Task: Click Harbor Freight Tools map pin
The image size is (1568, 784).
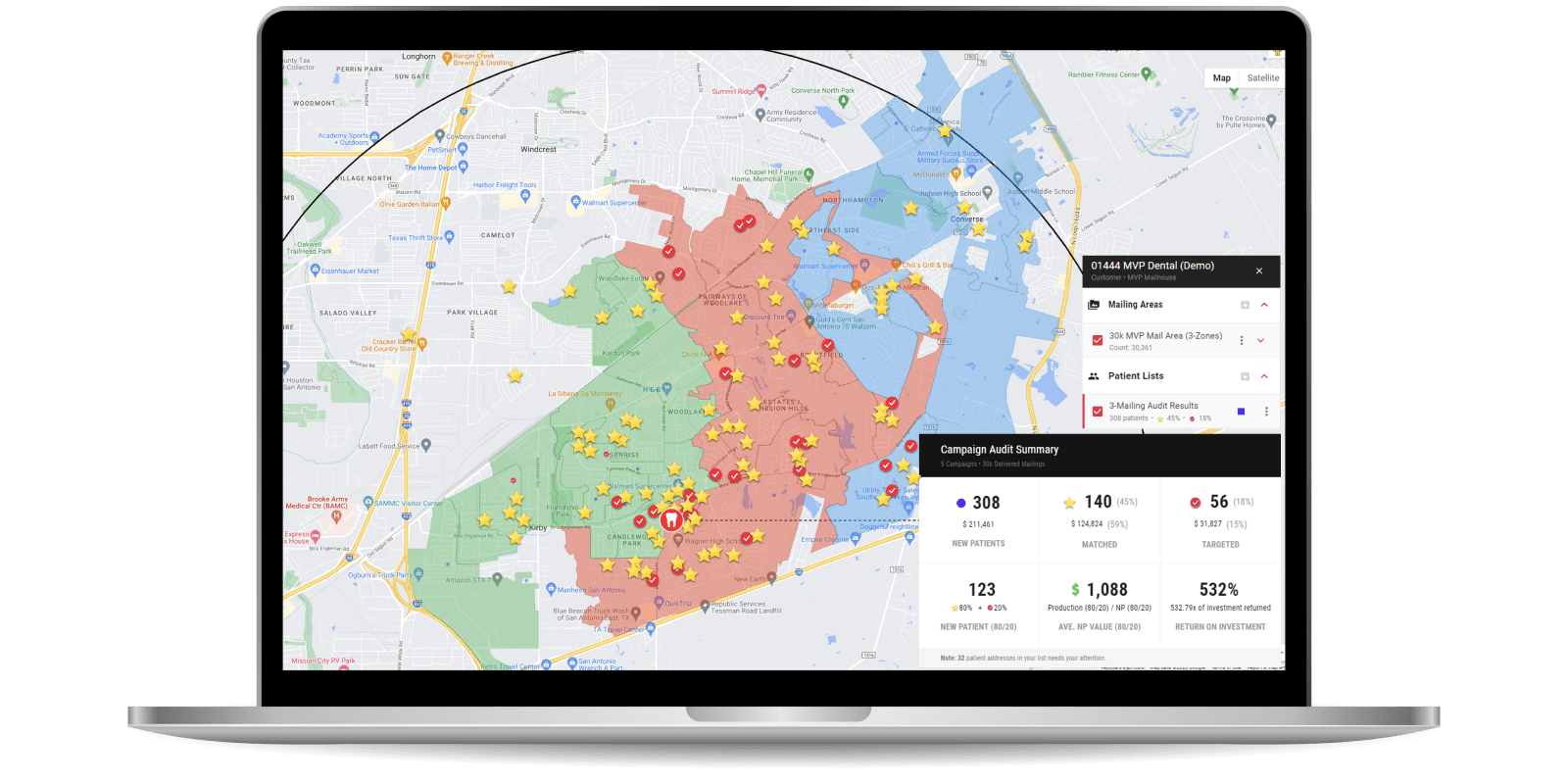Action: click(x=525, y=195)
